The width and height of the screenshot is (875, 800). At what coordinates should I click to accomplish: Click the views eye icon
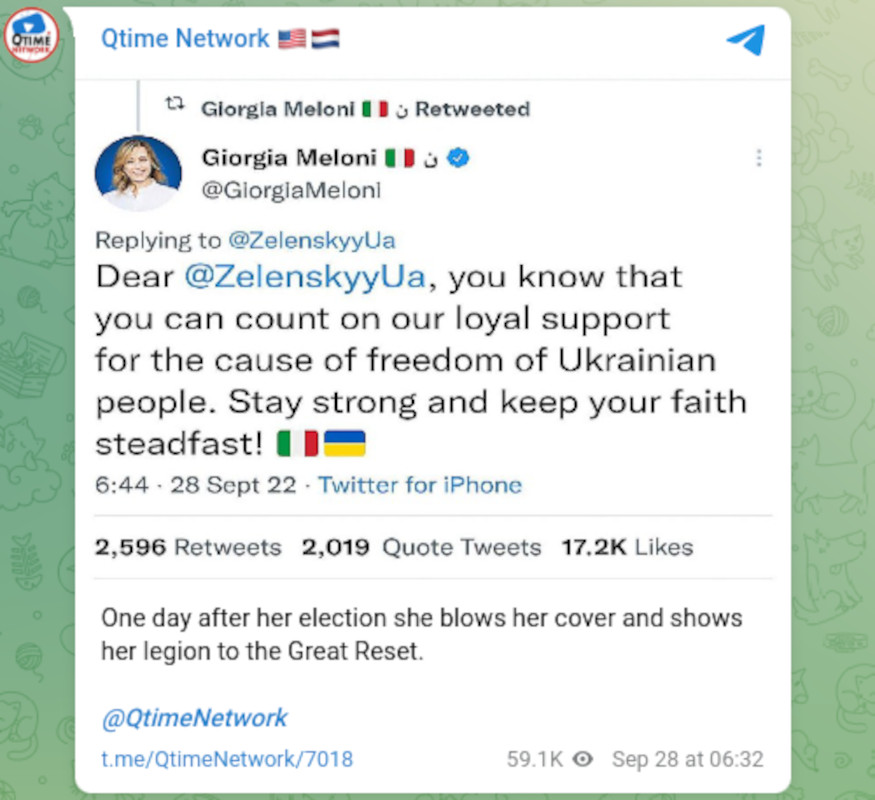point(584,759)
